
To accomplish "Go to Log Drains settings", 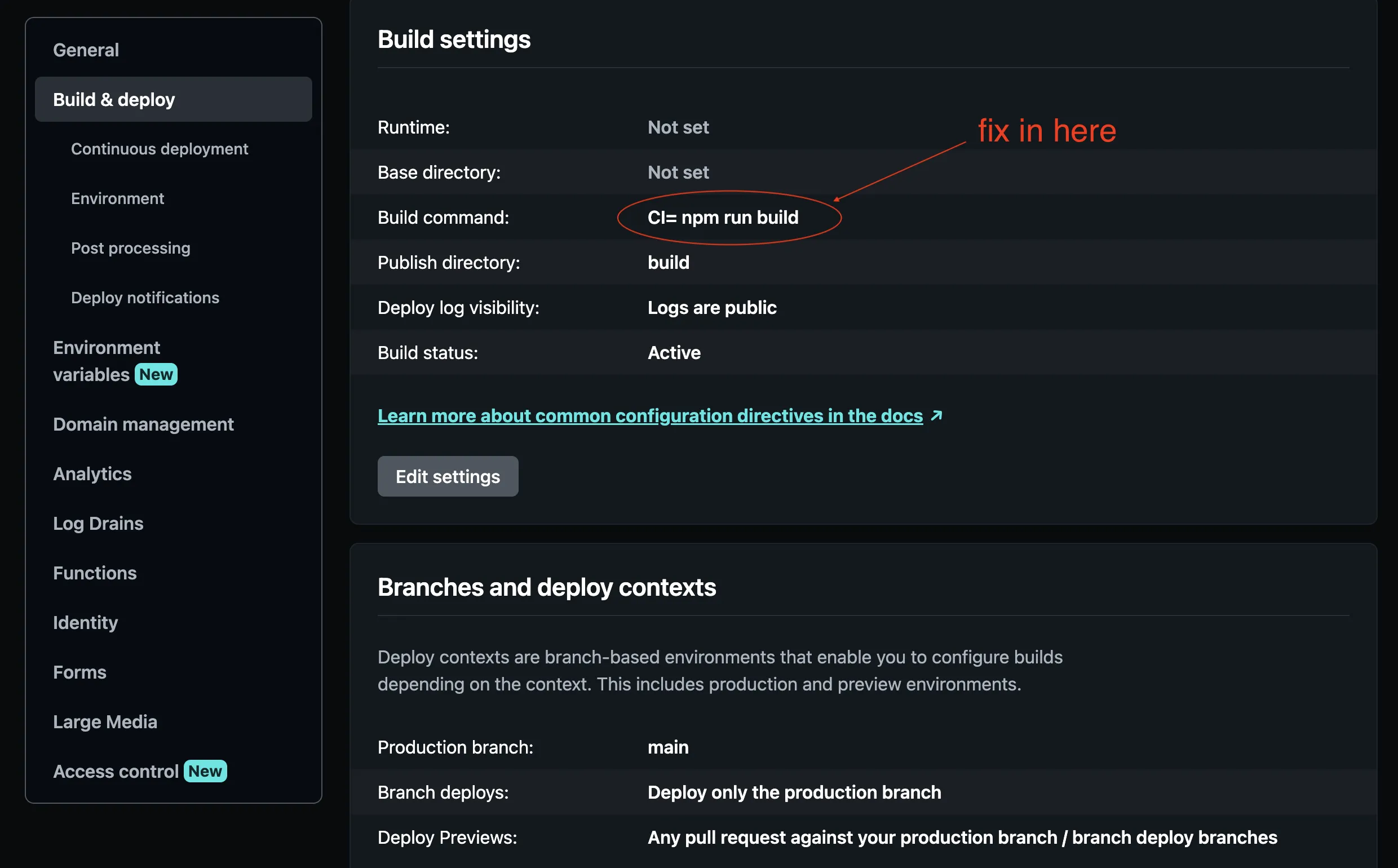I will click(98, 524).
